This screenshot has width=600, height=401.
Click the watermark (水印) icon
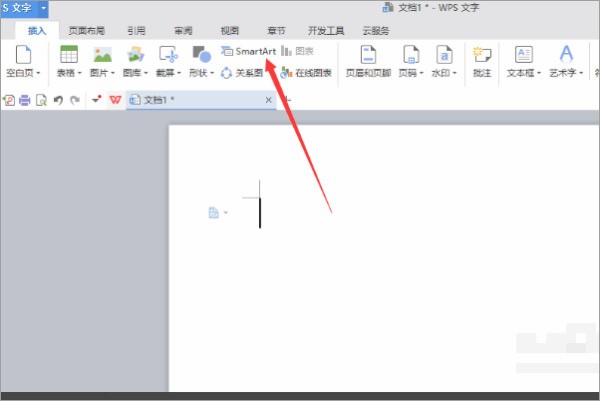[x=443, y=55]
